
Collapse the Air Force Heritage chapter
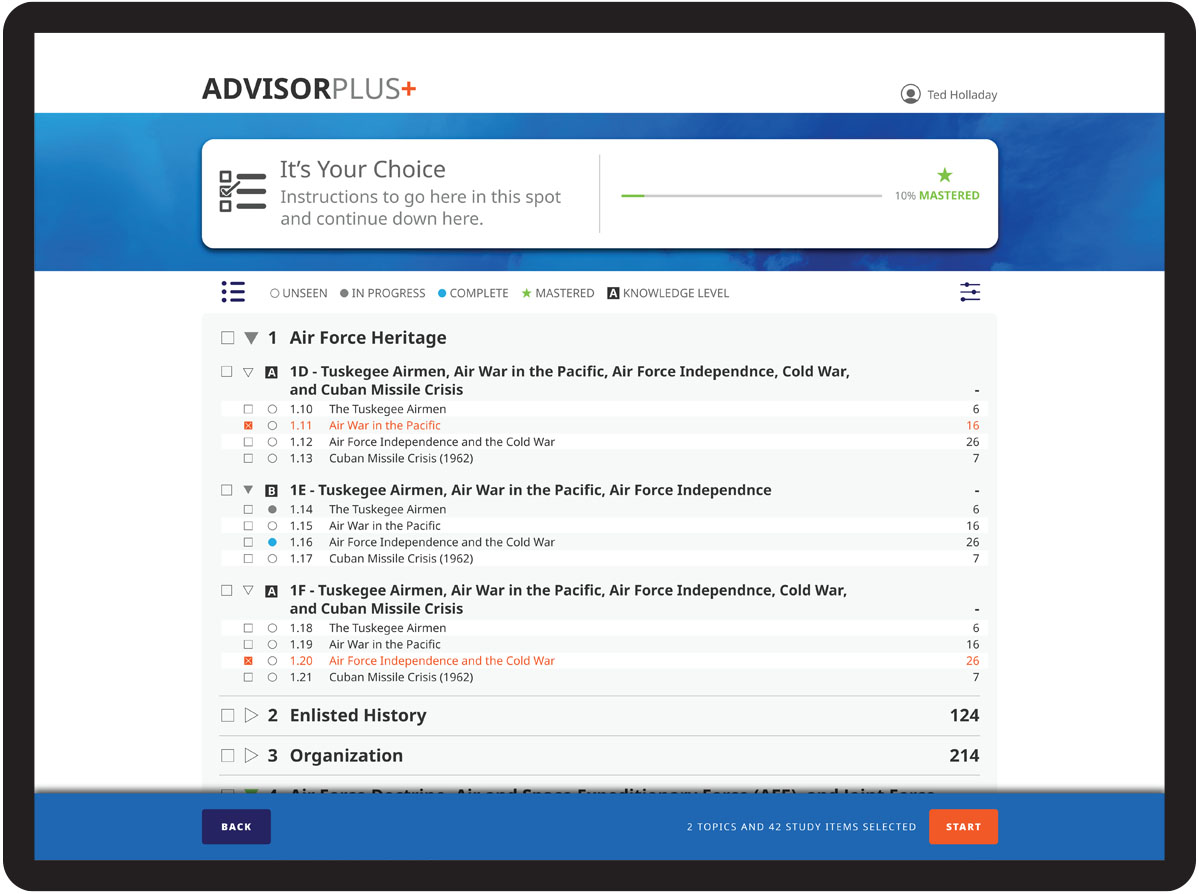click(x=251, y=338)
